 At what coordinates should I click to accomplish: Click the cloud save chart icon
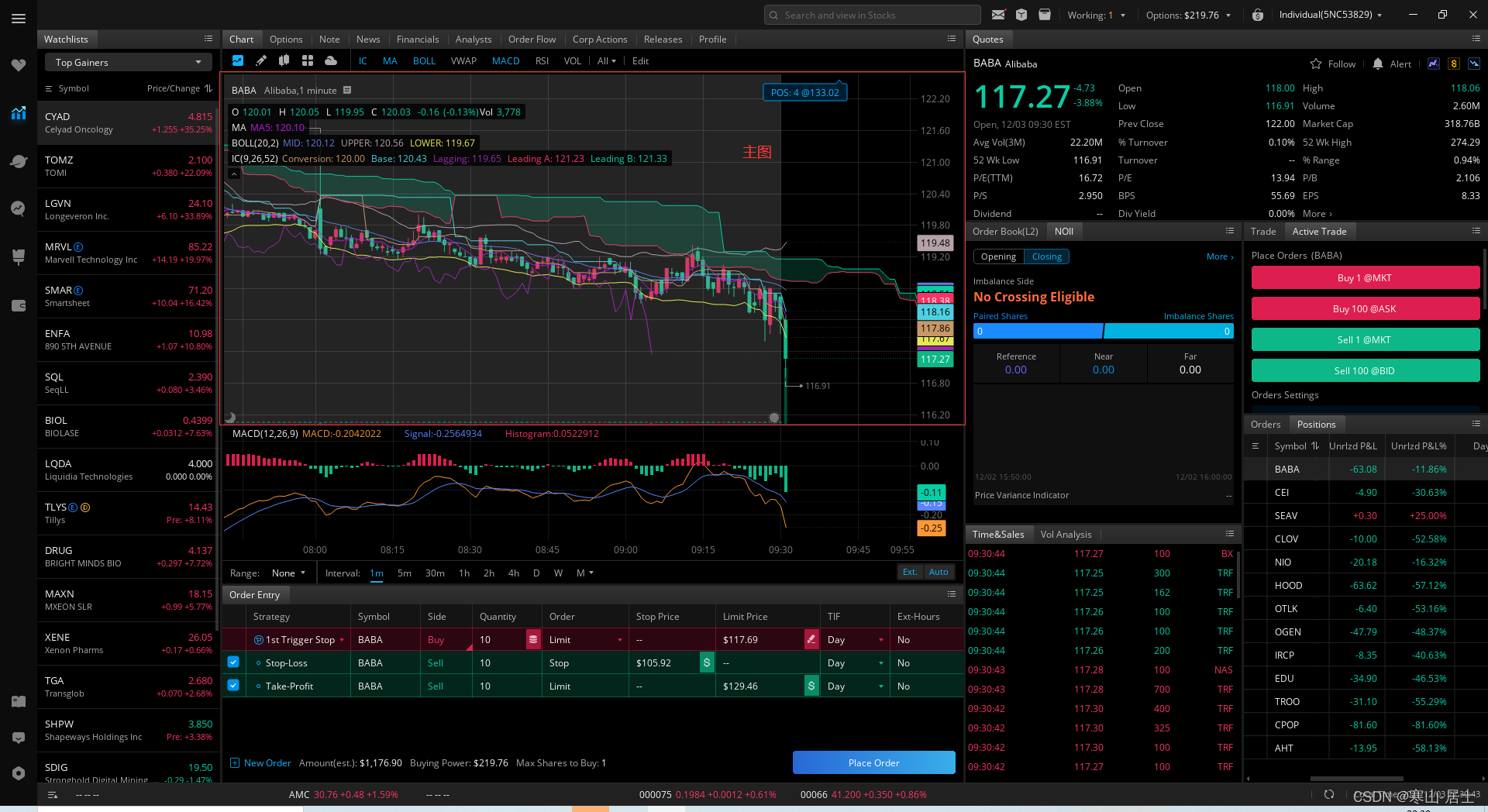click(x=331, y=60)
